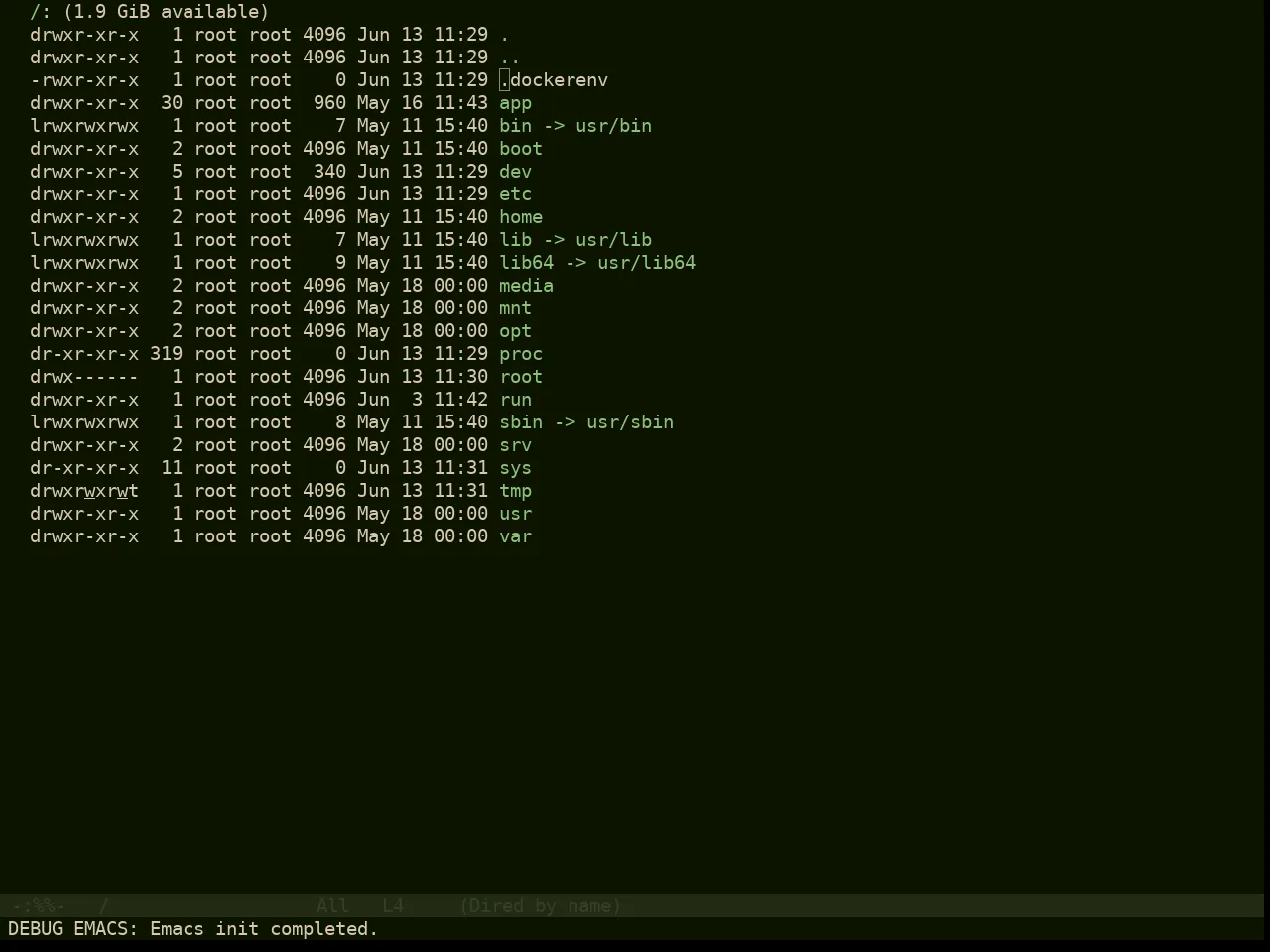This screenshot has width=1270, height=952.
Task: Select the media directory name
Action: pos(526,286)
